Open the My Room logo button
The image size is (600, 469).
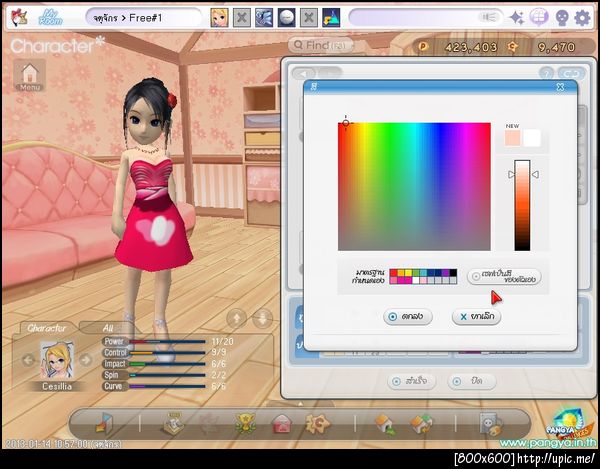50,17
